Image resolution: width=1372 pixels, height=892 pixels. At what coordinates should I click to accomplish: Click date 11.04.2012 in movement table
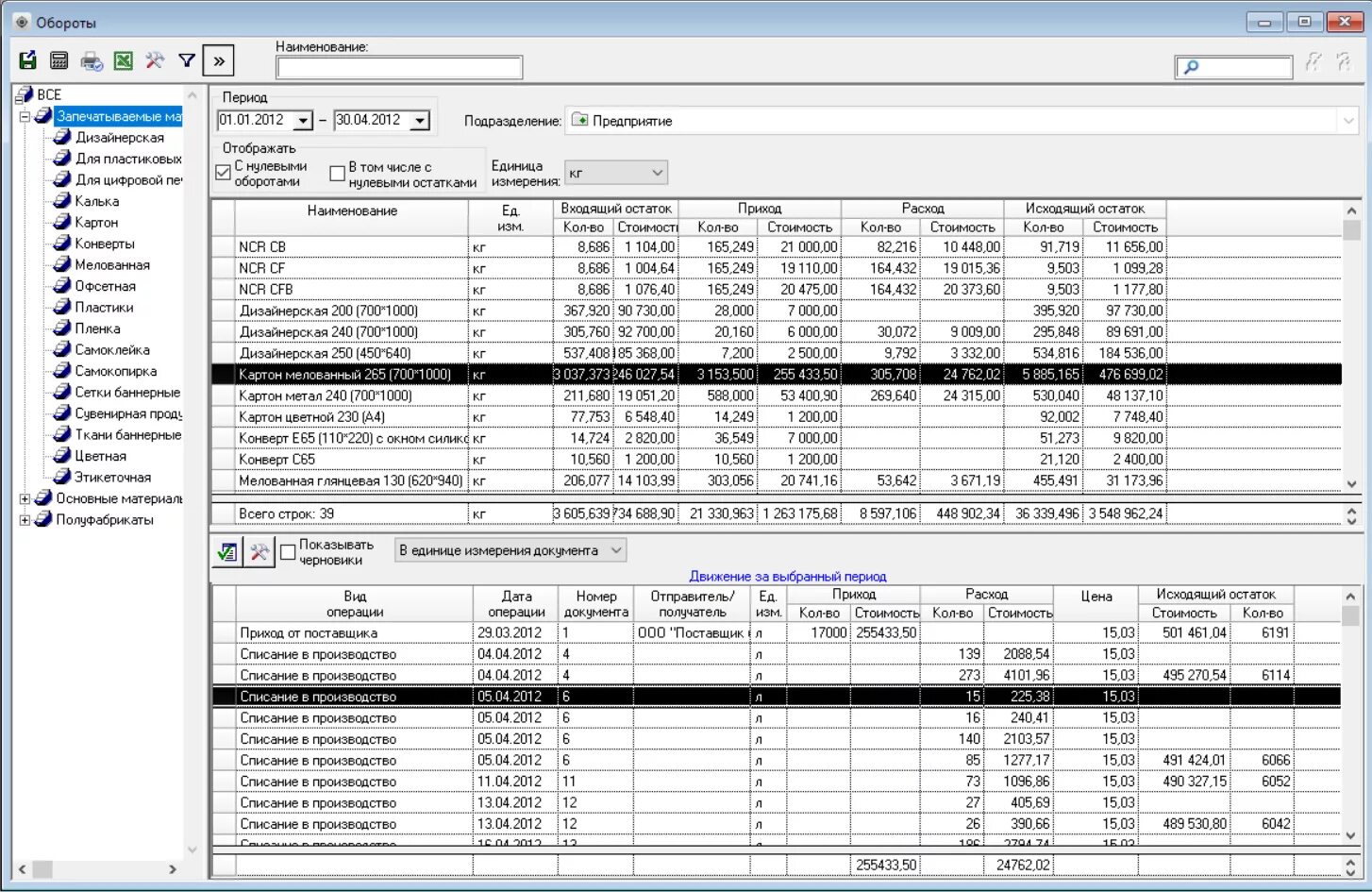509,782
